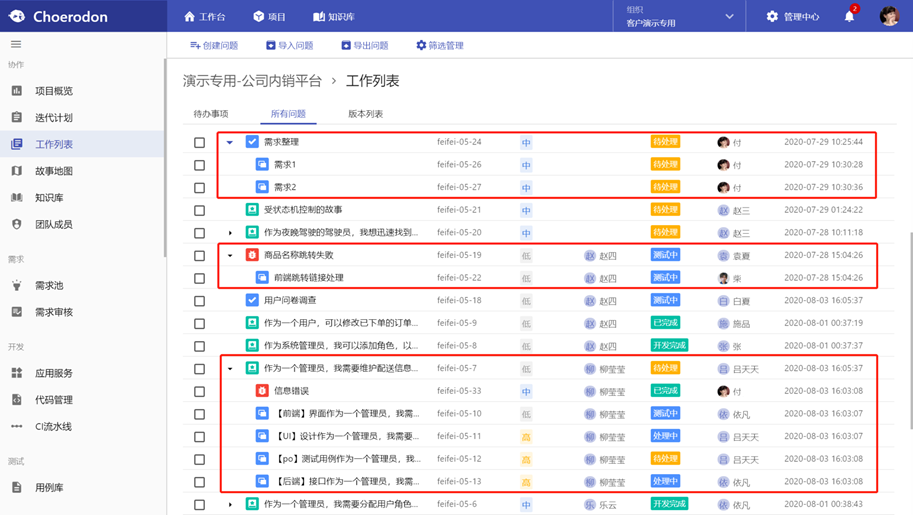
Task: Open 故事地图 in the sidebar
Action: [53, 171]
